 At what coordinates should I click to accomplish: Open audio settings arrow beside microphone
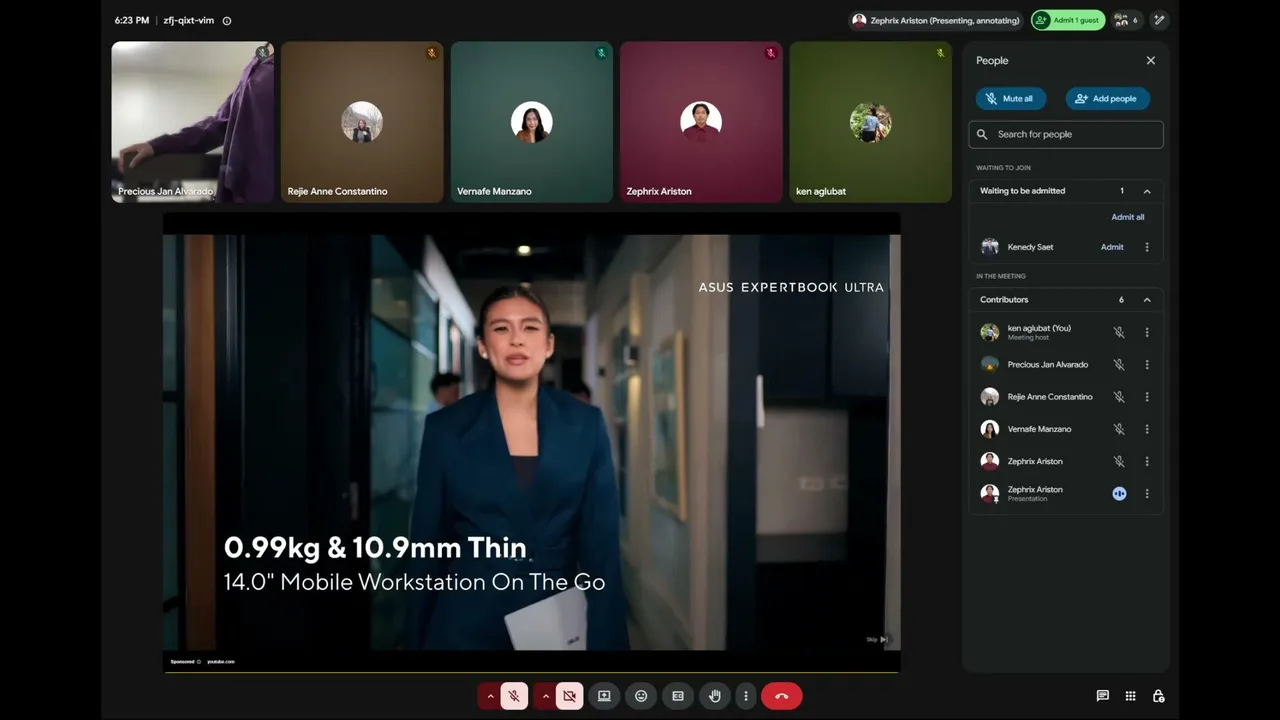pos(490,696)
